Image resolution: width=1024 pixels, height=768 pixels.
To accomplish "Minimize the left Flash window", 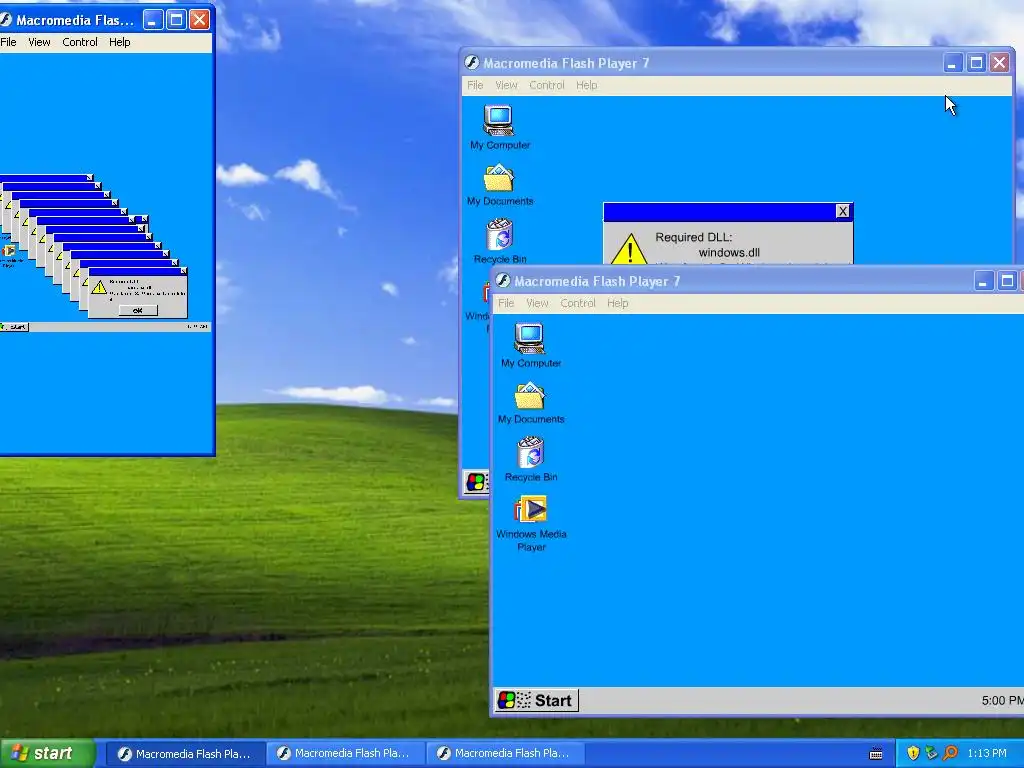I will point(153,20).
